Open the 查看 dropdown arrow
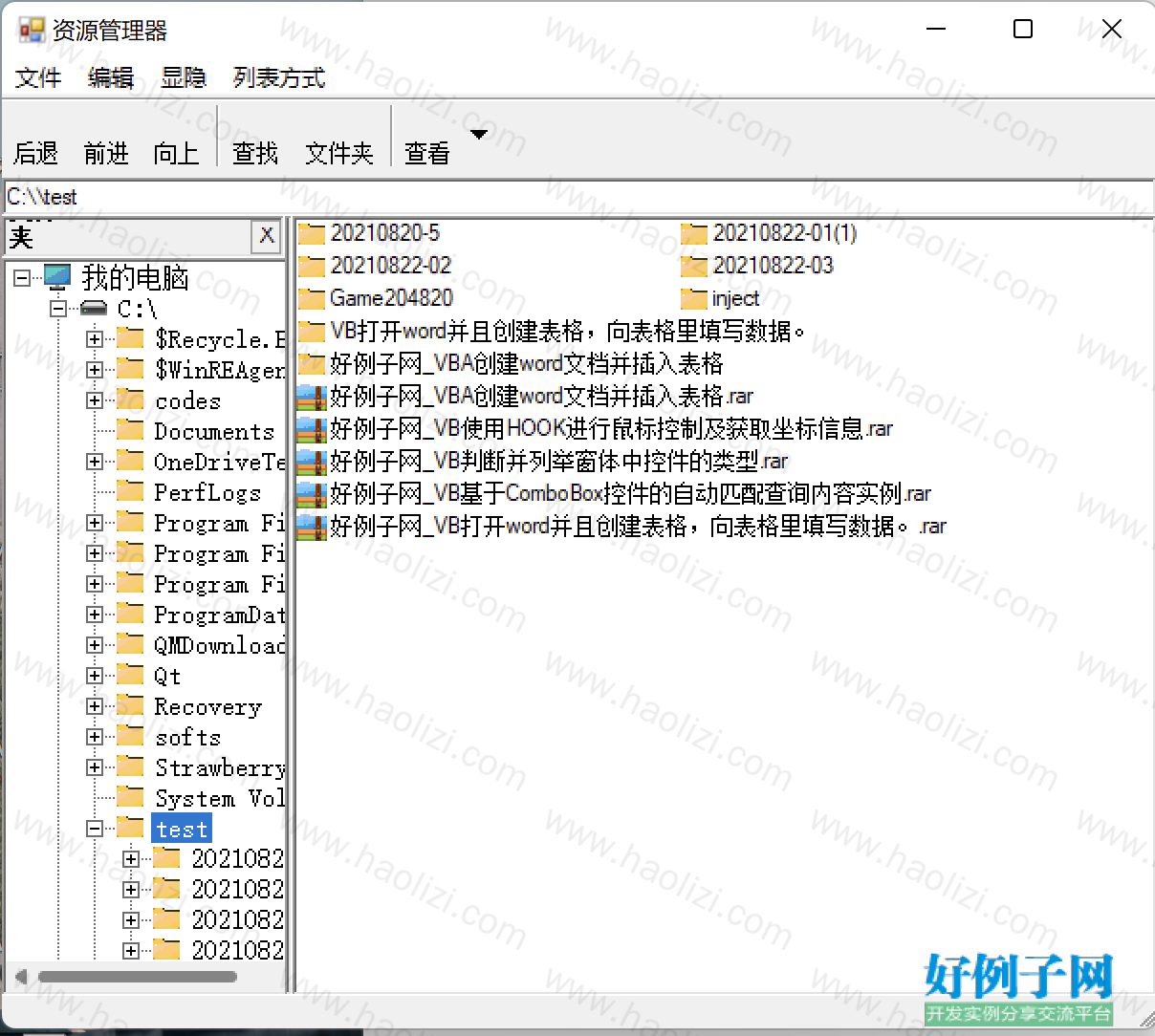 pos(479,135)
